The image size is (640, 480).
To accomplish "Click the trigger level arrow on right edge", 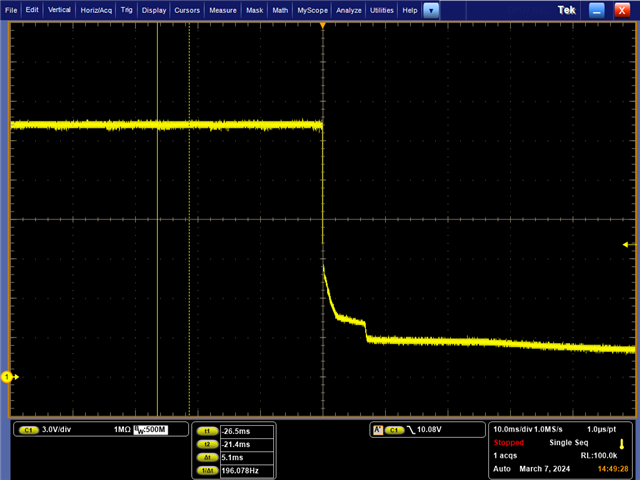I will 629,245.
